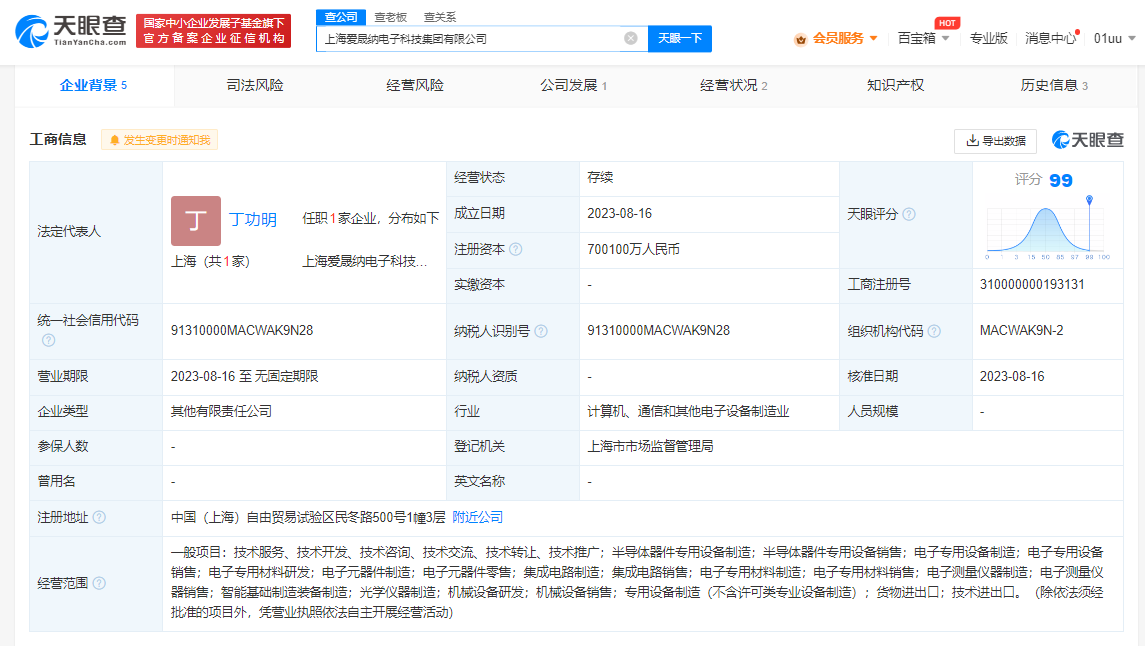
Task: Click the 发生变更时通知我 button
Action: (159, 140)
